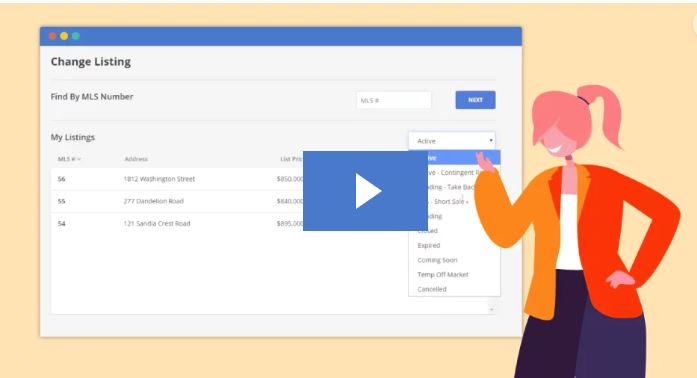Open listing 1812 Washington Street

pyautogui.click(x=159, y=179)
